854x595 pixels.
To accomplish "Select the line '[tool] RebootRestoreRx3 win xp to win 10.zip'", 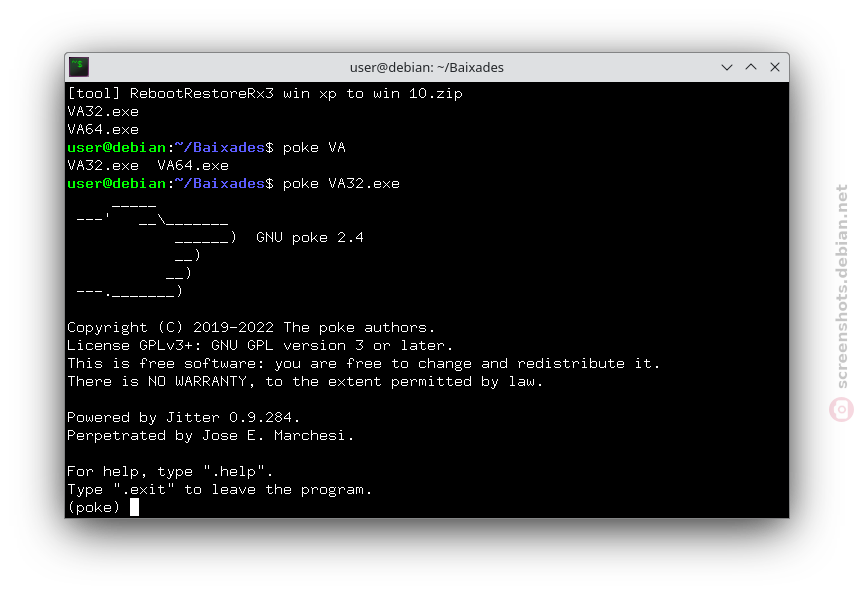I will click(265, 94).
